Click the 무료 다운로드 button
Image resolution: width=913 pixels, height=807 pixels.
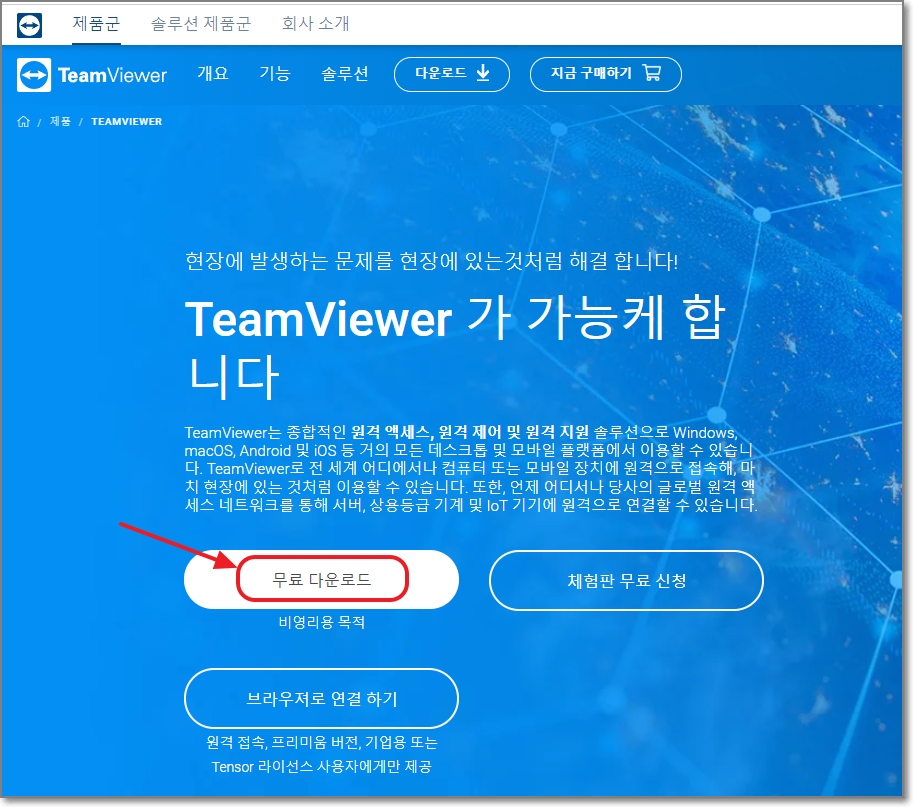[321, 579]
